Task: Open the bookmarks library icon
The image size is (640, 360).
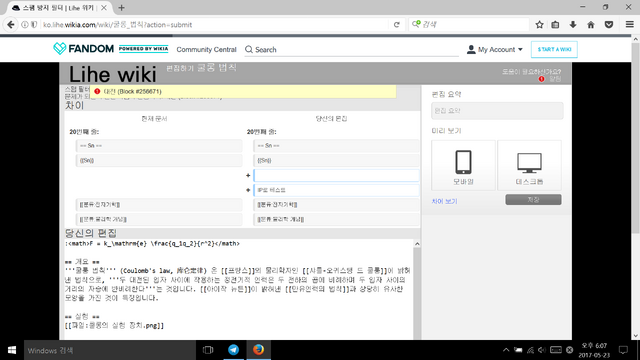Action: [555, 24]
